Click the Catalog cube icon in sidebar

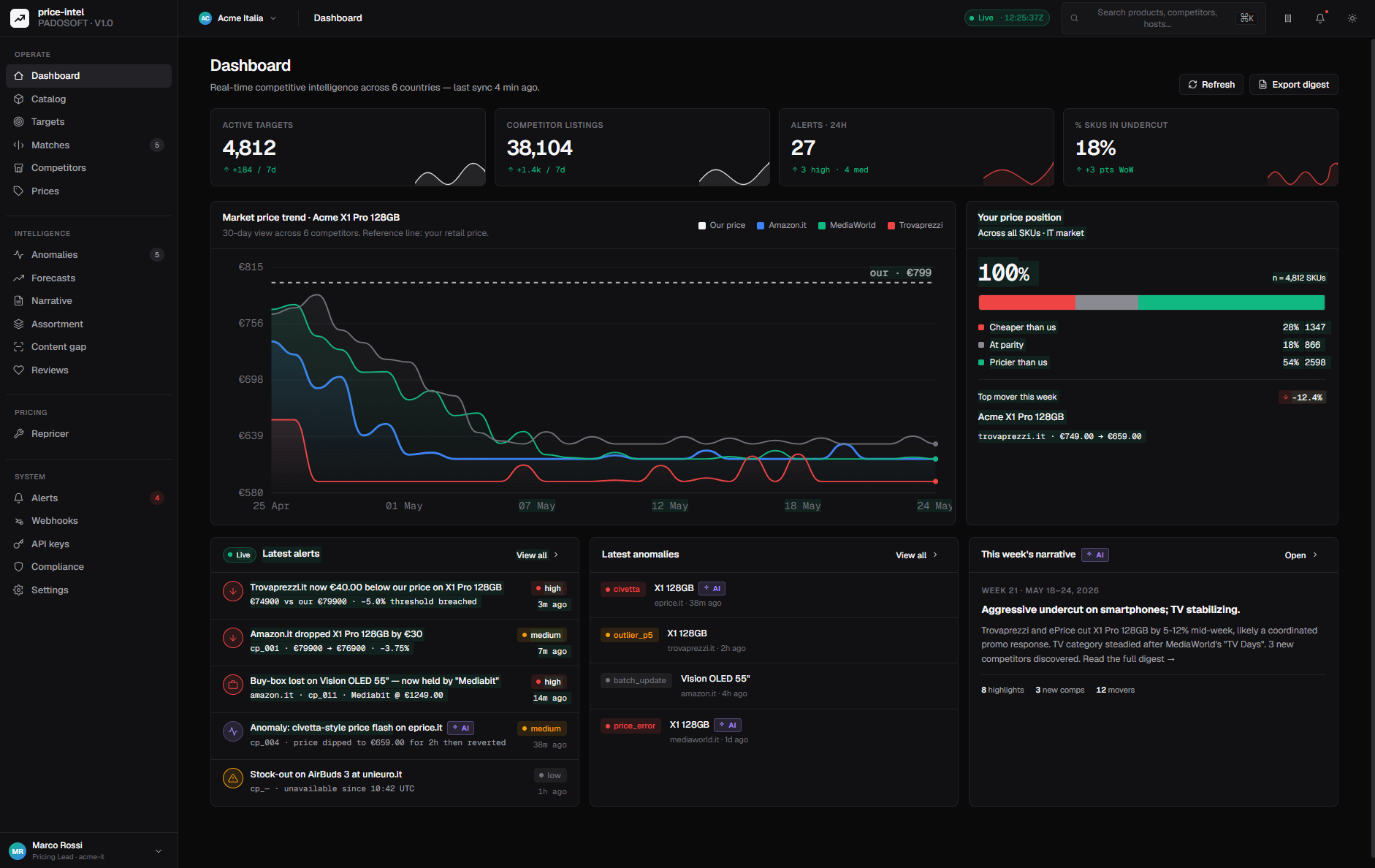click(x=19, y=99)
